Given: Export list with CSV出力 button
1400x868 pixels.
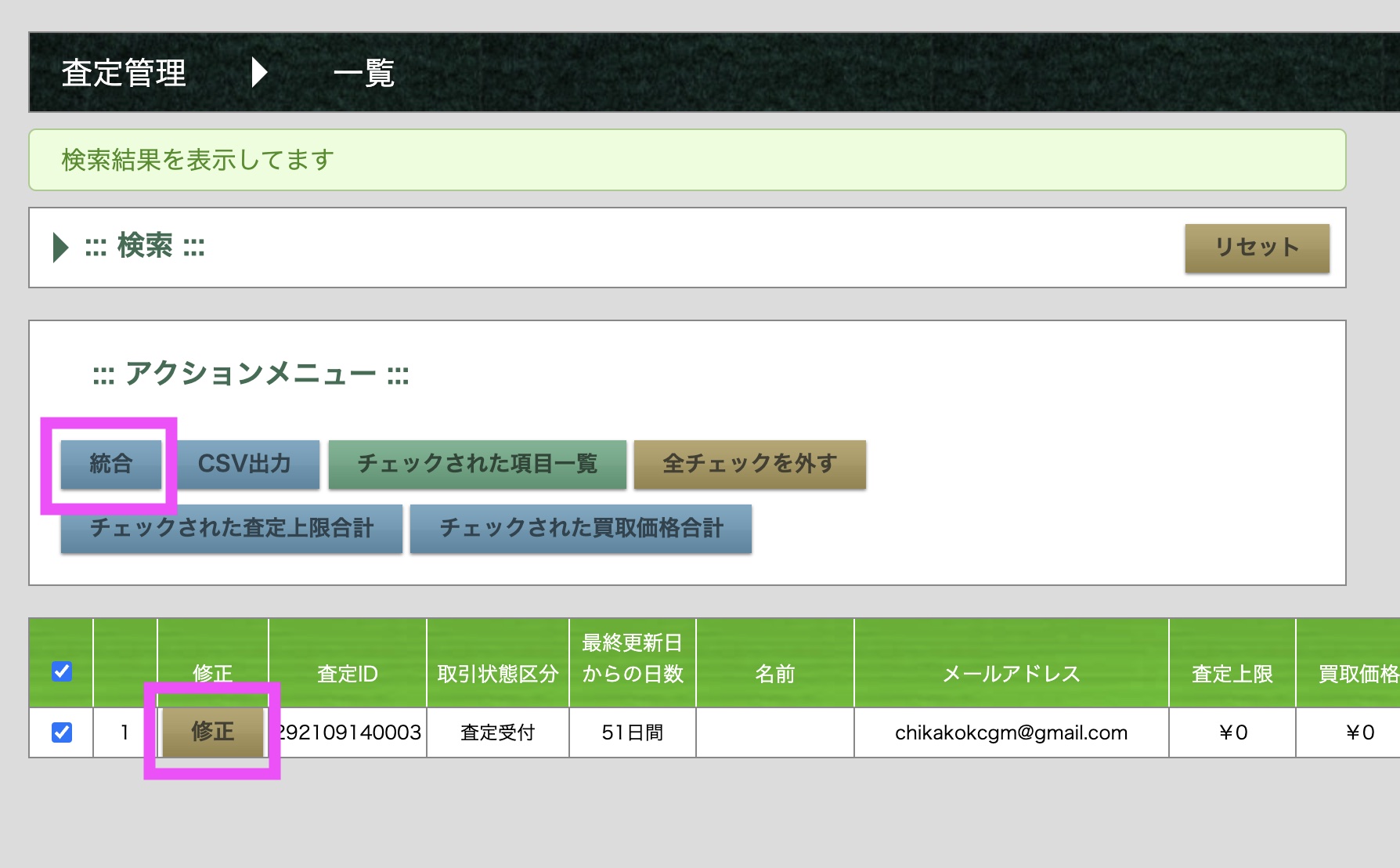Looking at the screenshot, I should tap(244, 464).
